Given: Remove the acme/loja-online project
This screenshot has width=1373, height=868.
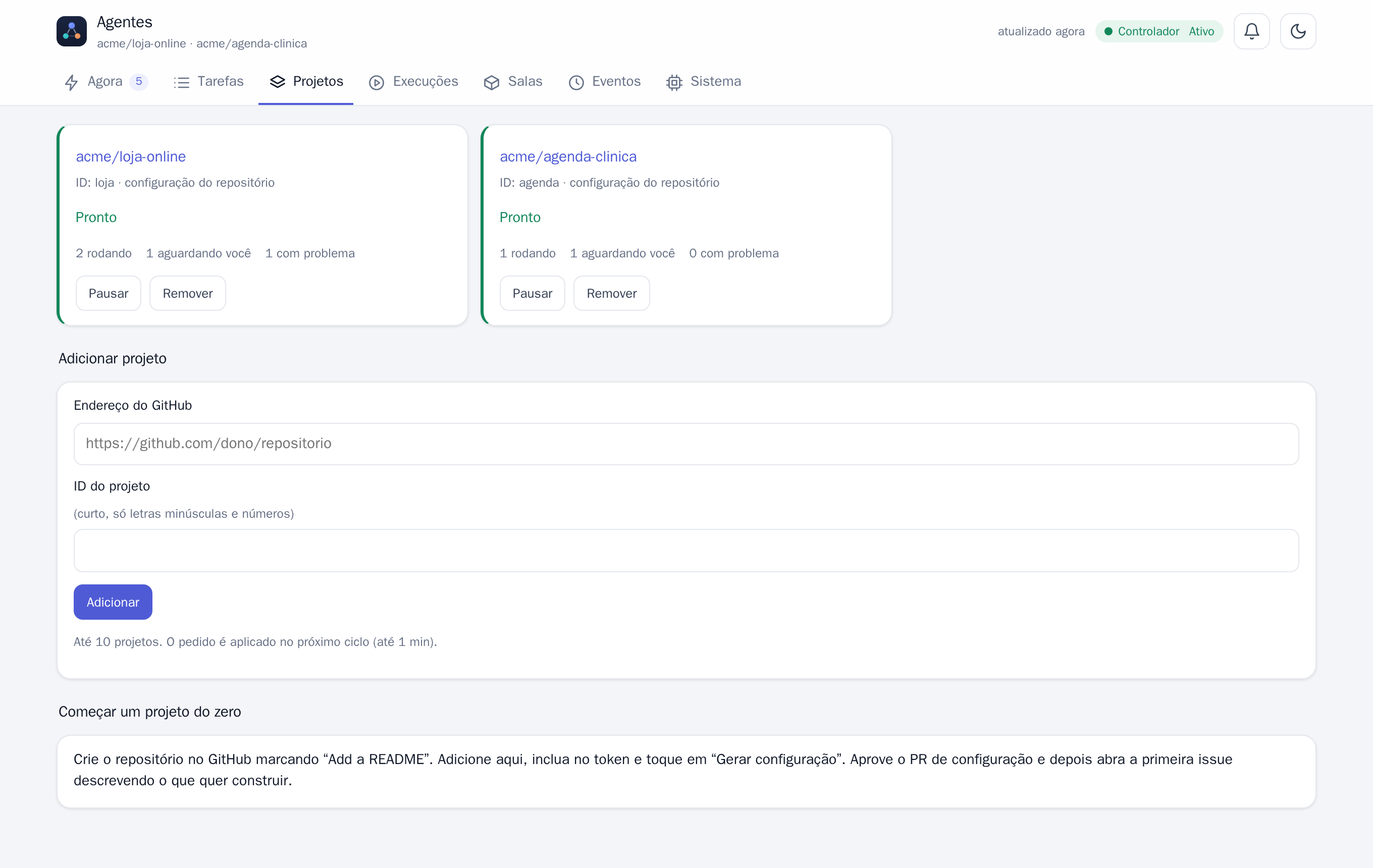Looking at the screenshot, I should pyautogui.click(x=188, y=294).
